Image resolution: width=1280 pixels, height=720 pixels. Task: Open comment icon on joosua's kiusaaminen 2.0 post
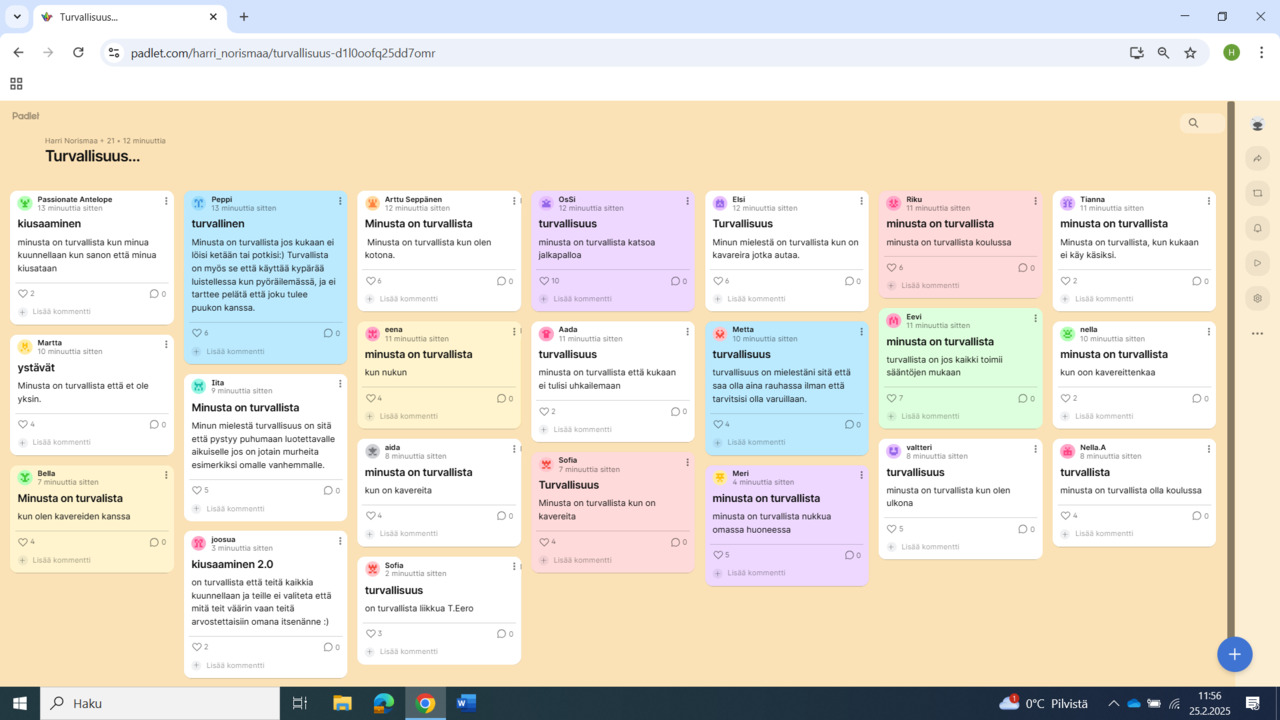327,647
